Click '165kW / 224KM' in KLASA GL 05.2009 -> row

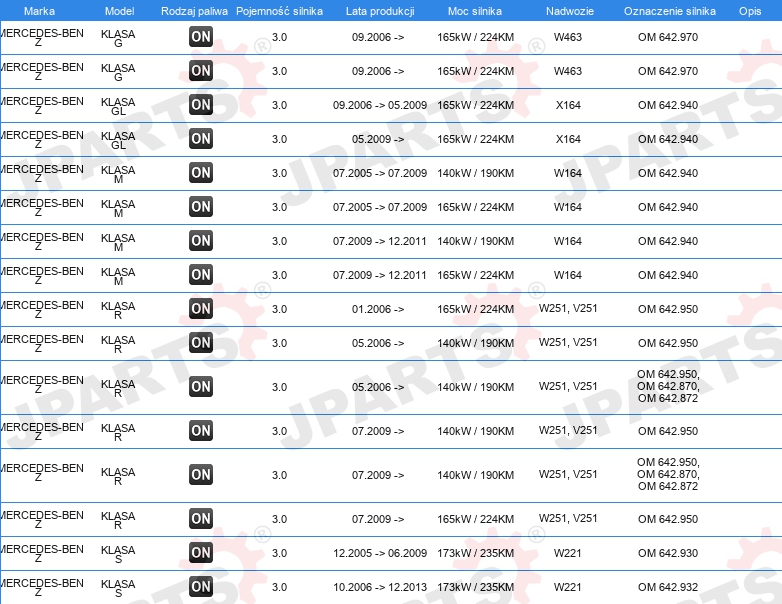[x=475, y=139]
